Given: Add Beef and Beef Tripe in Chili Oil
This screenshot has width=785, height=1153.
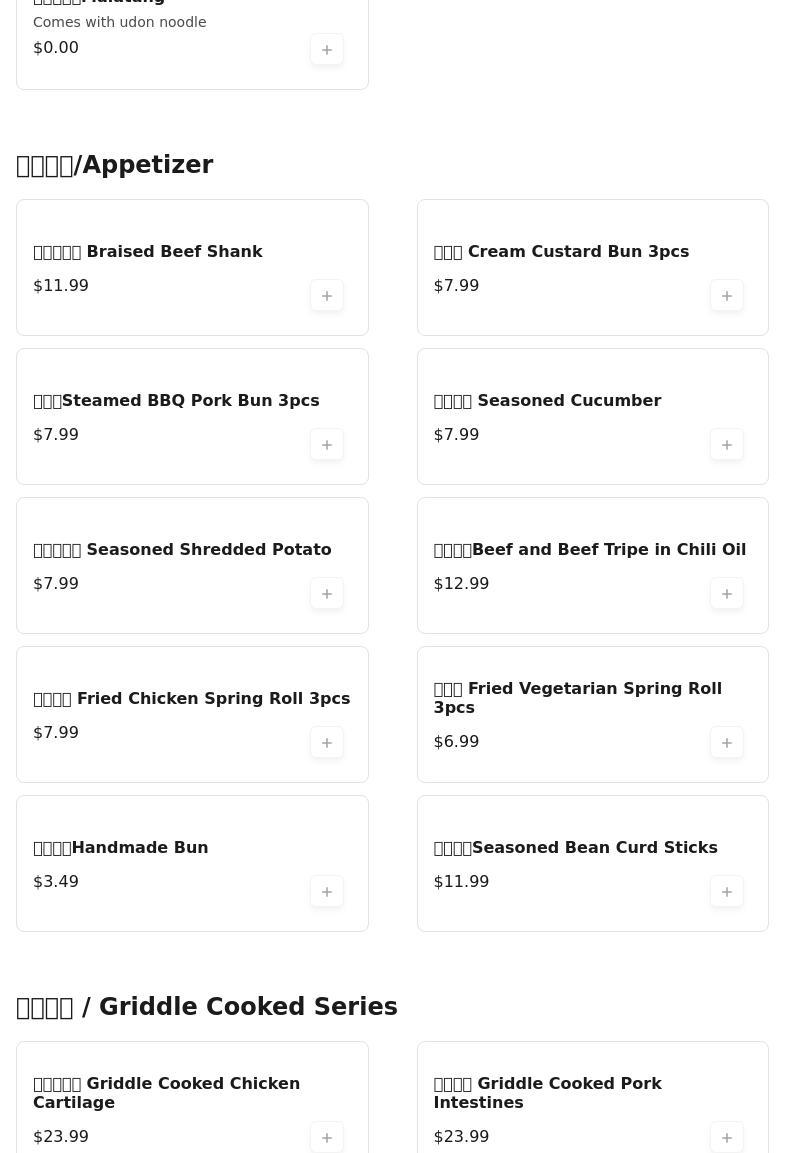Looking at the screenshot, I should tap(727, 593).
